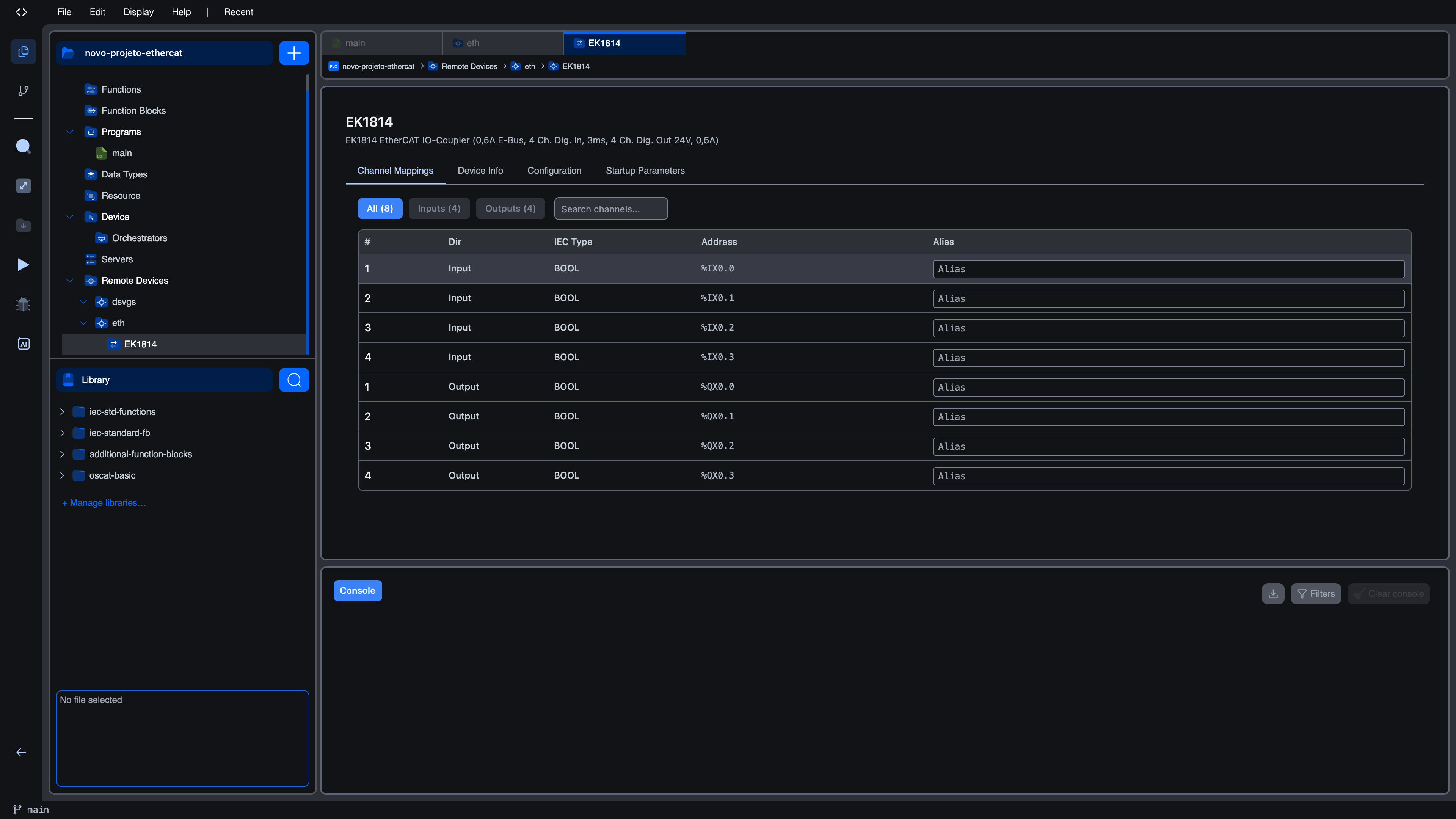Viewport: 1456px width, 819px height.
Task: Click the back arrow at sidebar bottom
Action: coord(21,752)
